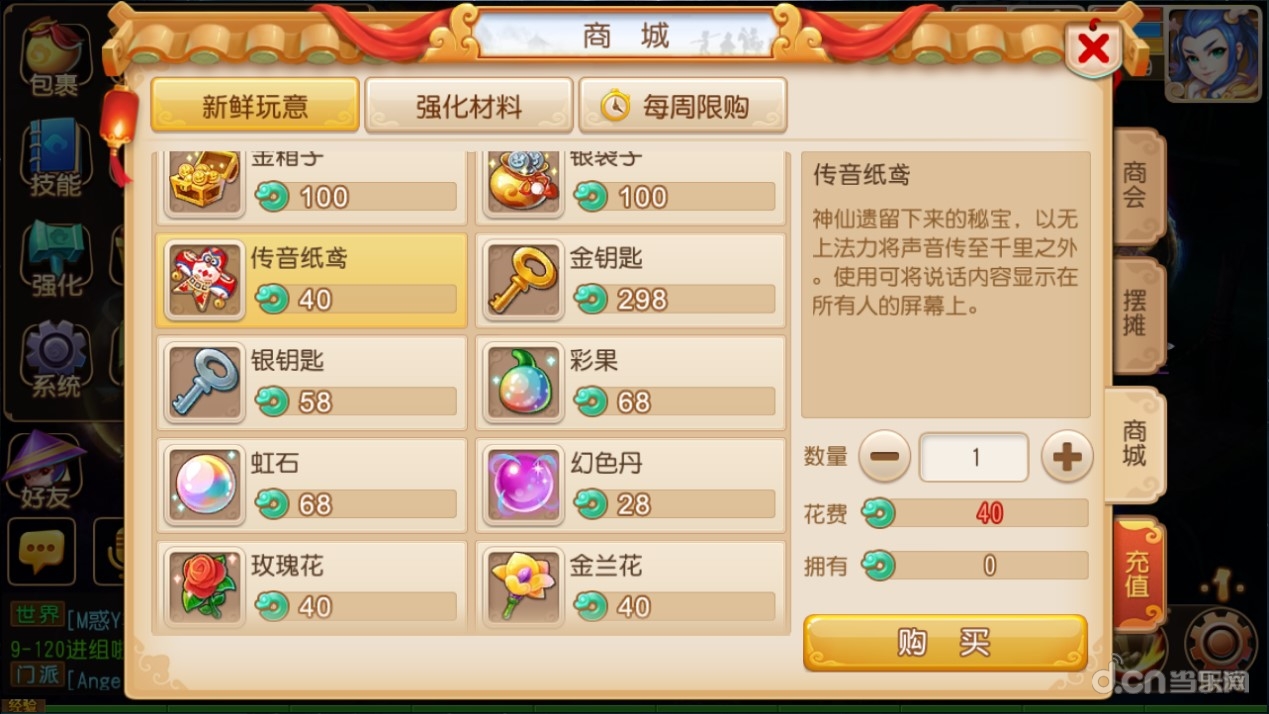This screenshot has width=1269, height=714.
Task: Select the 银钥匙 silver key item
Action: click(x=311, y=383)
